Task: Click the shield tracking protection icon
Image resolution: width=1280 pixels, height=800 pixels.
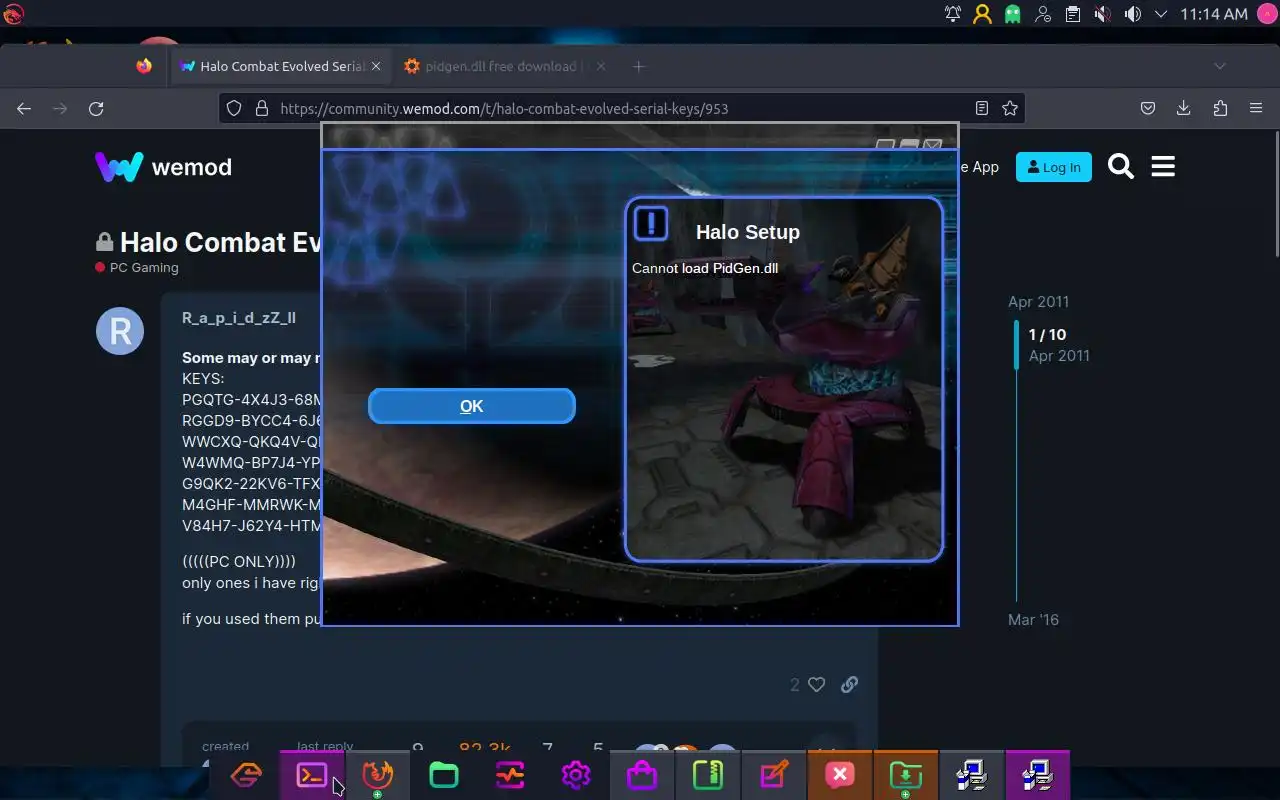Action: (234, 108)
